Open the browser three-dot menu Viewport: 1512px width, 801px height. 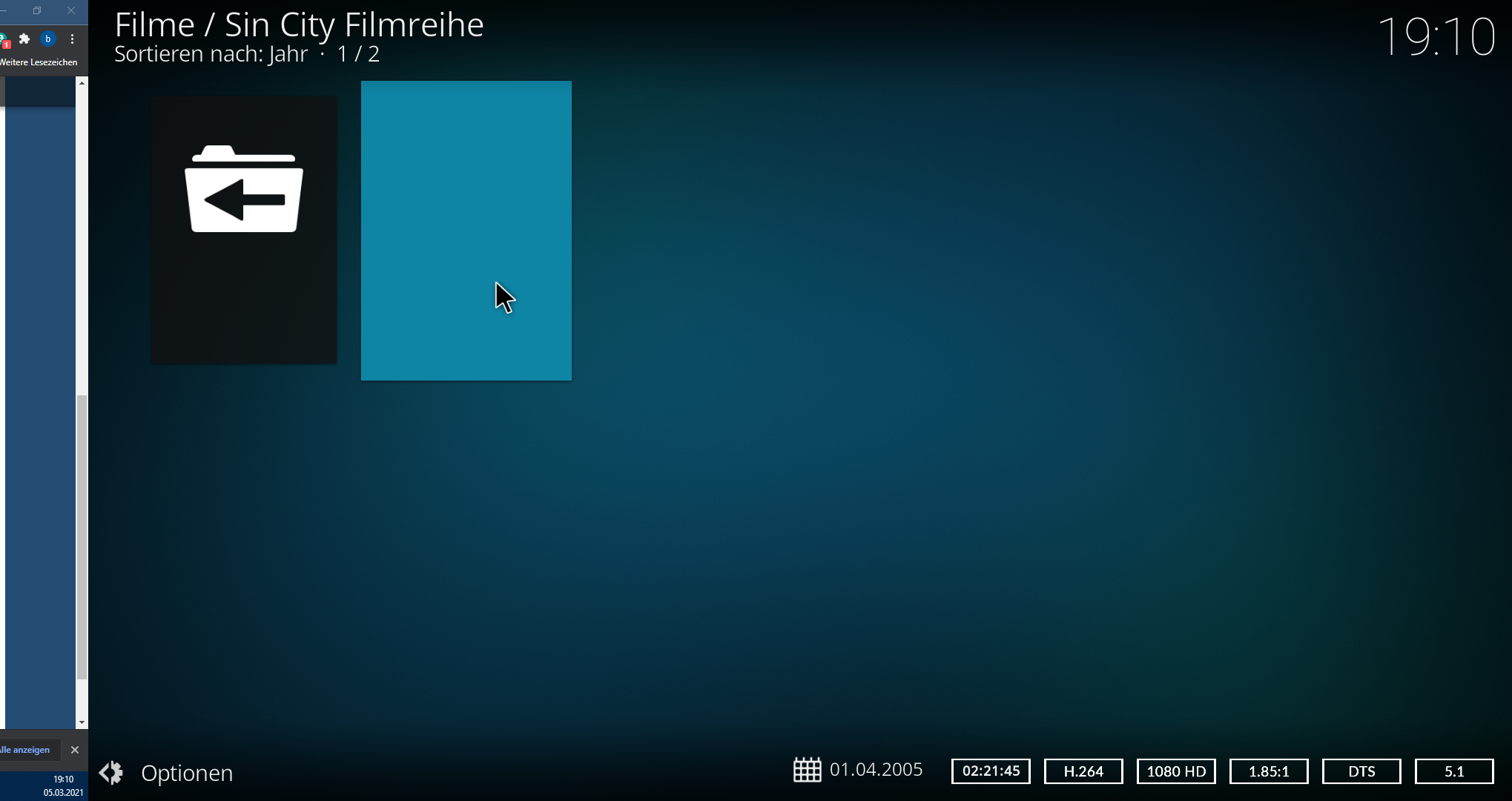72,39
